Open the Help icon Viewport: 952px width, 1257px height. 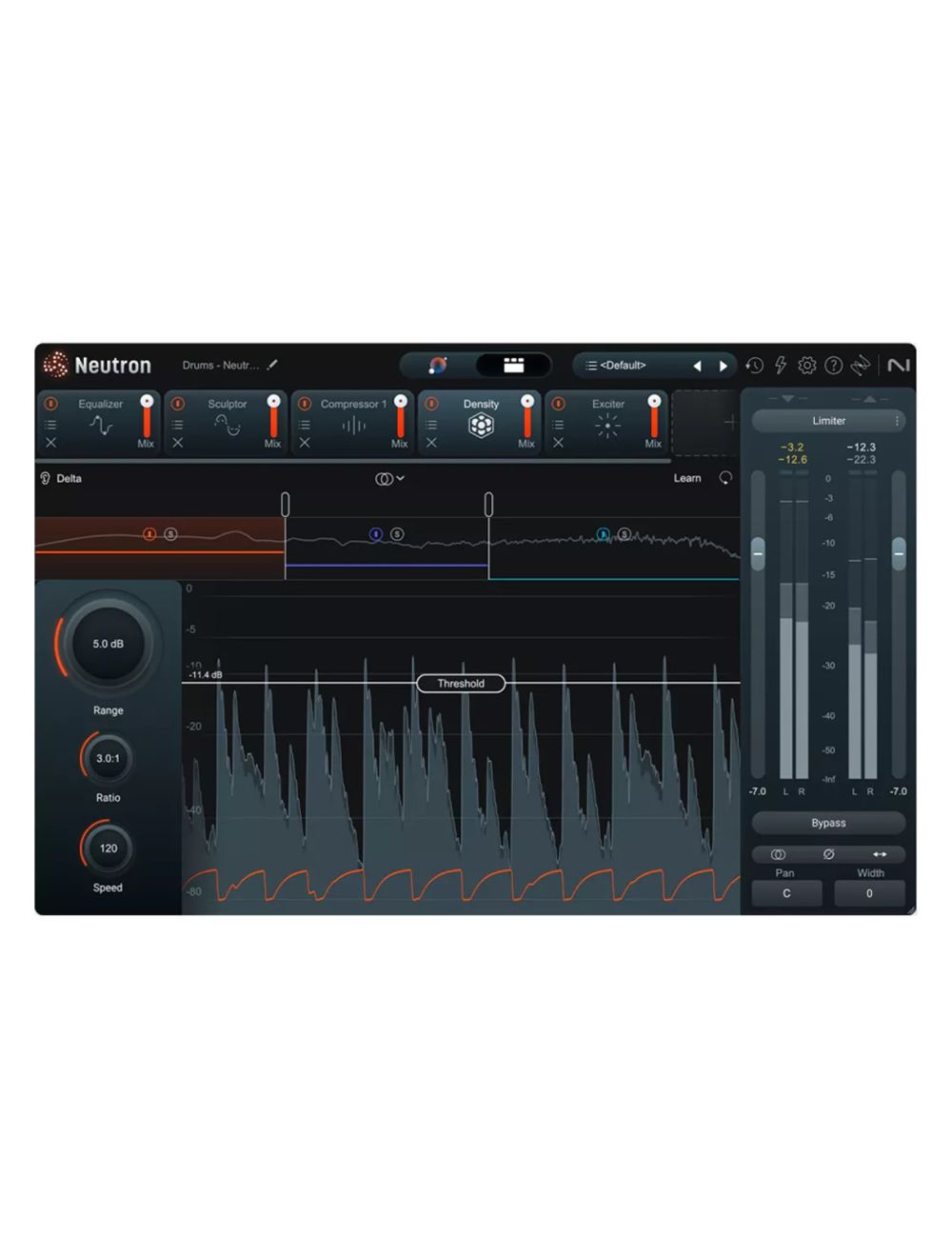[834, 365]
